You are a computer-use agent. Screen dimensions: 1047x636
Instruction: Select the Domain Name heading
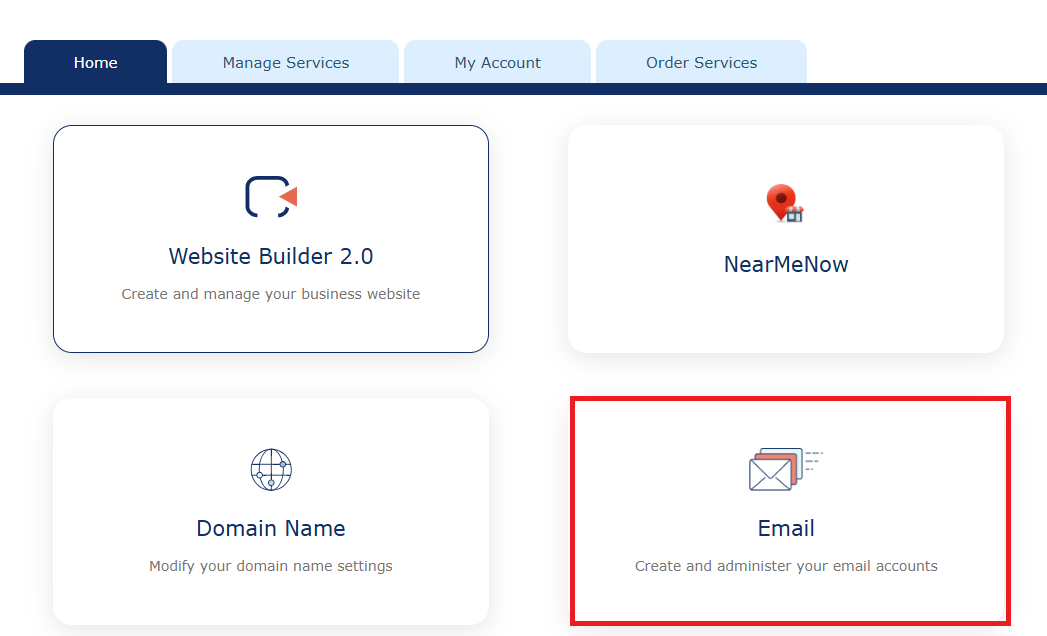click(x=271, y=528)
